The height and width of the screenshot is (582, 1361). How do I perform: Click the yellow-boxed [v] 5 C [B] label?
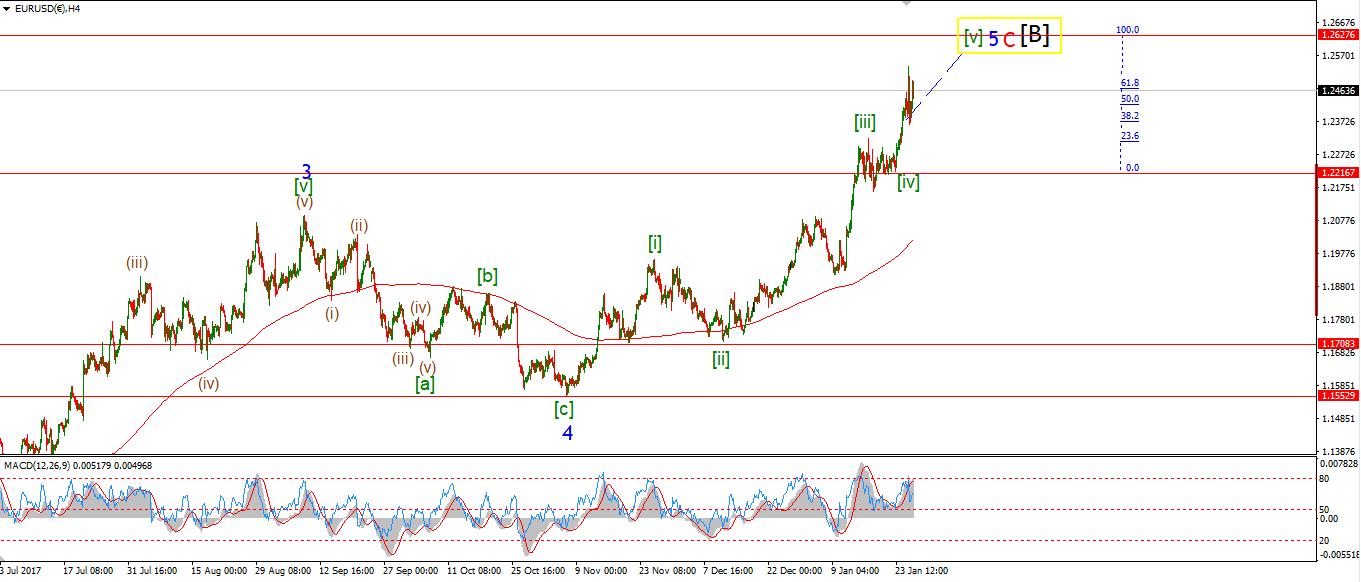pos(1008,36)
